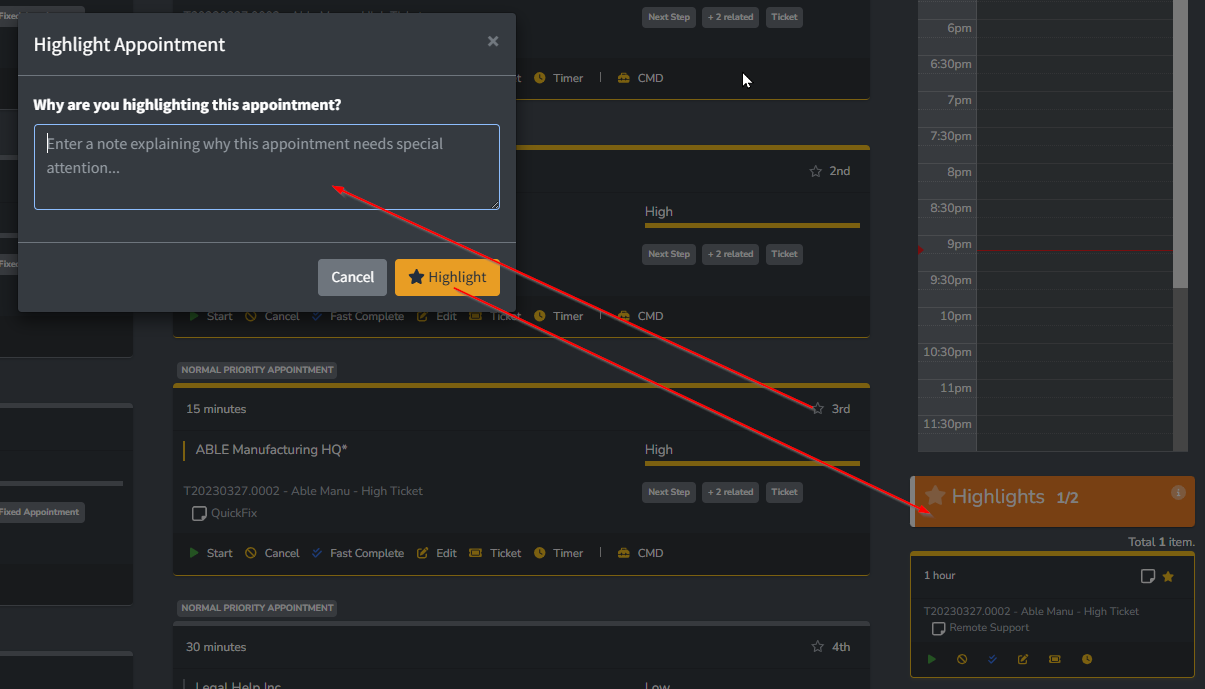Click the Start play icon in highlighted appointment card

point(931,659)
